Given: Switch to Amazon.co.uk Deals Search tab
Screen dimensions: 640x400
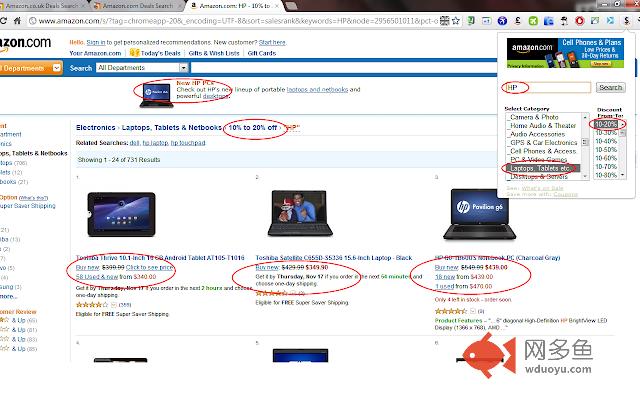Looking at the screenshot, I should [41, 6].
